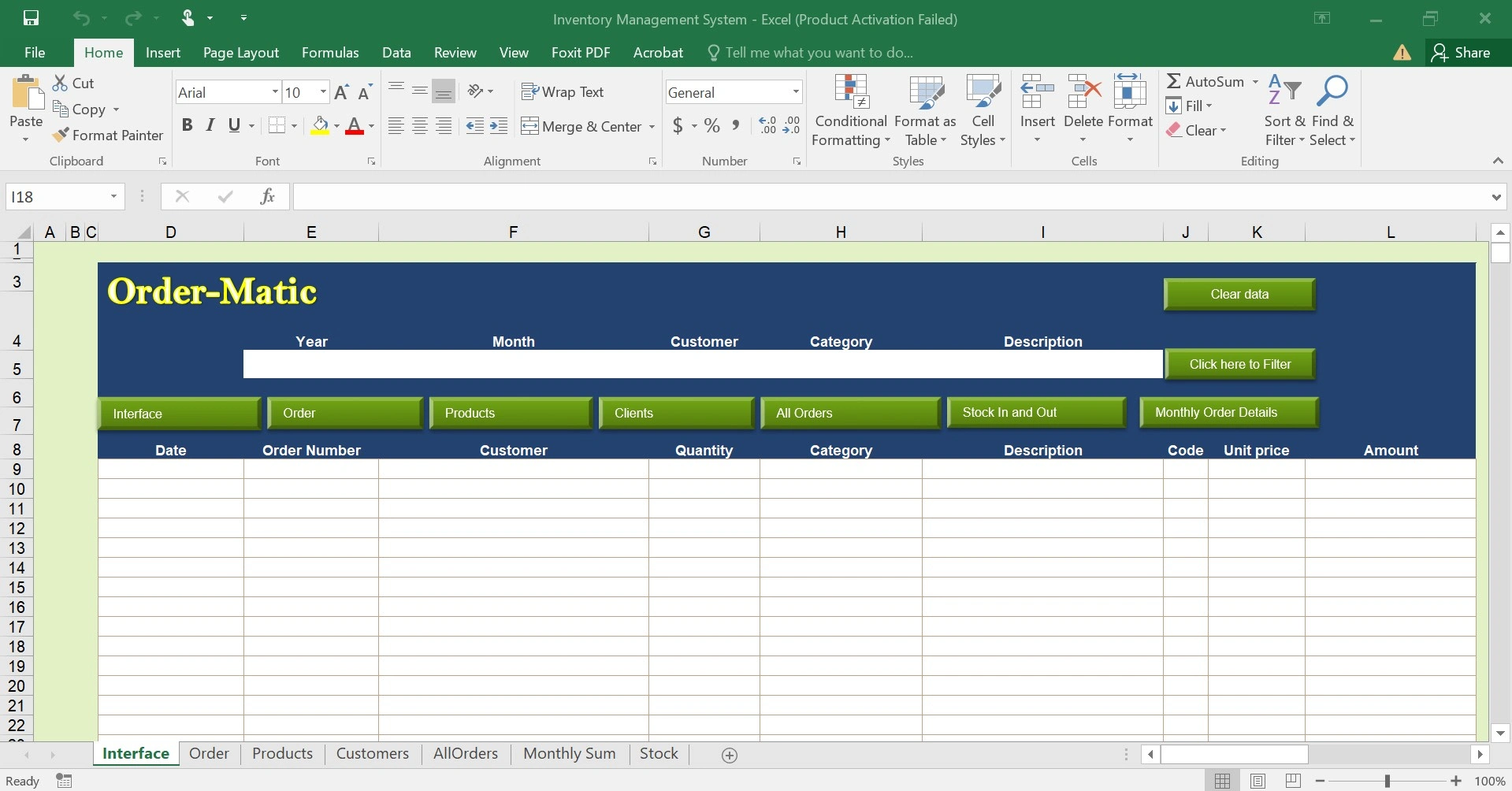Open the Merge & Center dropdown arrow
The width and height of the screenshot is (1512, 791).
point(652,126)
